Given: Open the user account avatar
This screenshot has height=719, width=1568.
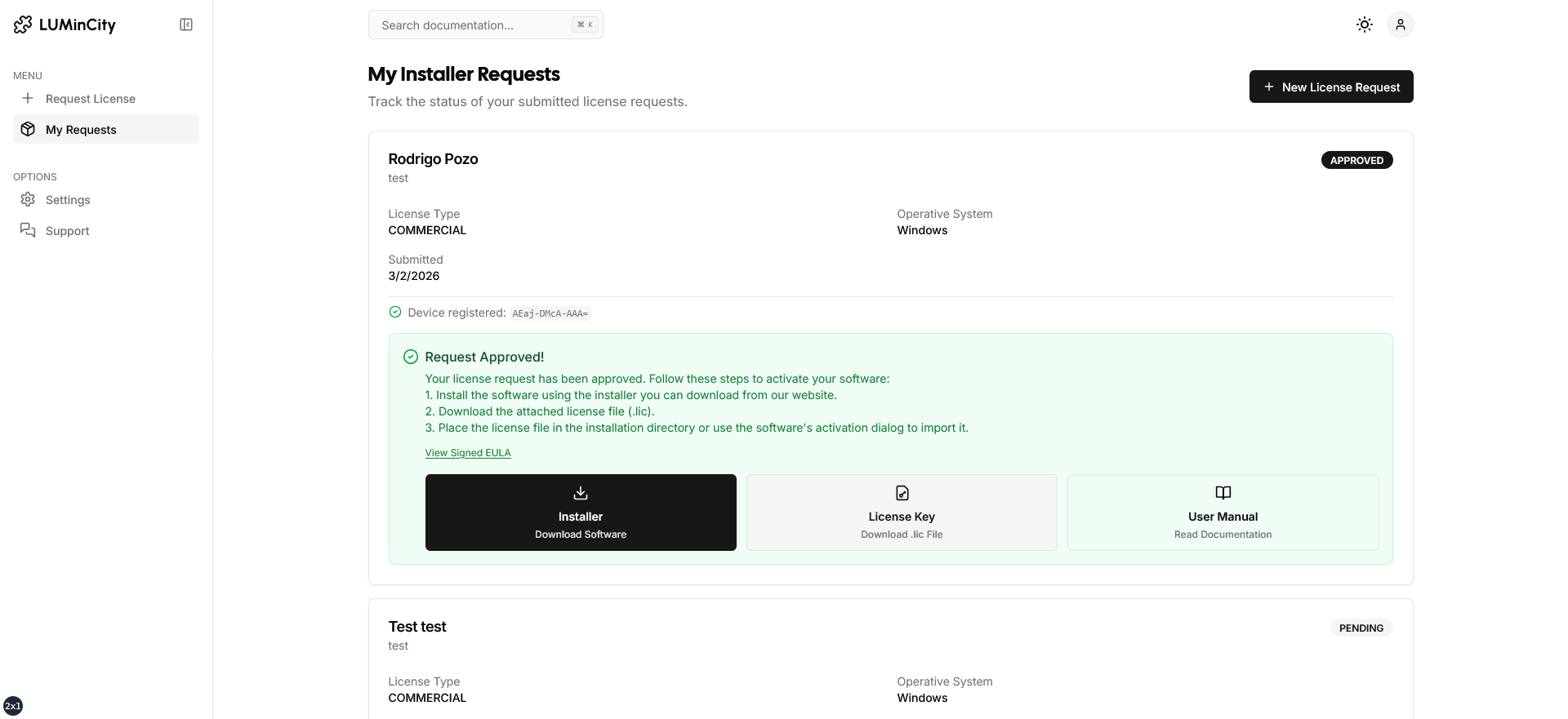Looking at the screenshot, I should point(1400,24).
